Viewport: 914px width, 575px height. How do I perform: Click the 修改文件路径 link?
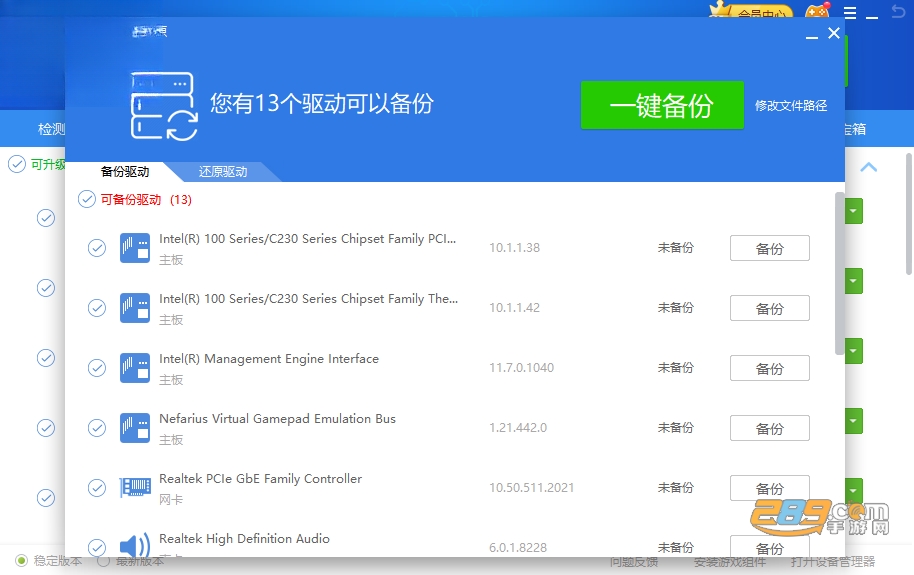click(791, 106)
